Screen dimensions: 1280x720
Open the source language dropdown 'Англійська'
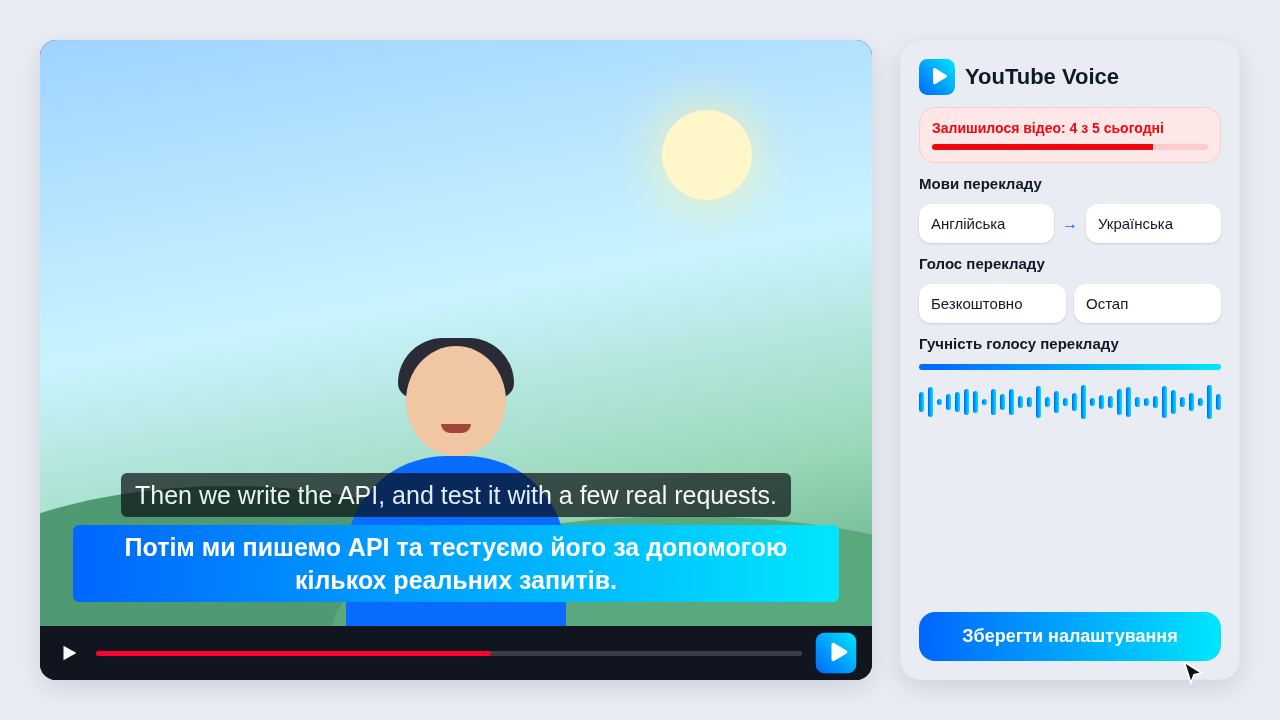pyautogui.click(x=986, y=224)
